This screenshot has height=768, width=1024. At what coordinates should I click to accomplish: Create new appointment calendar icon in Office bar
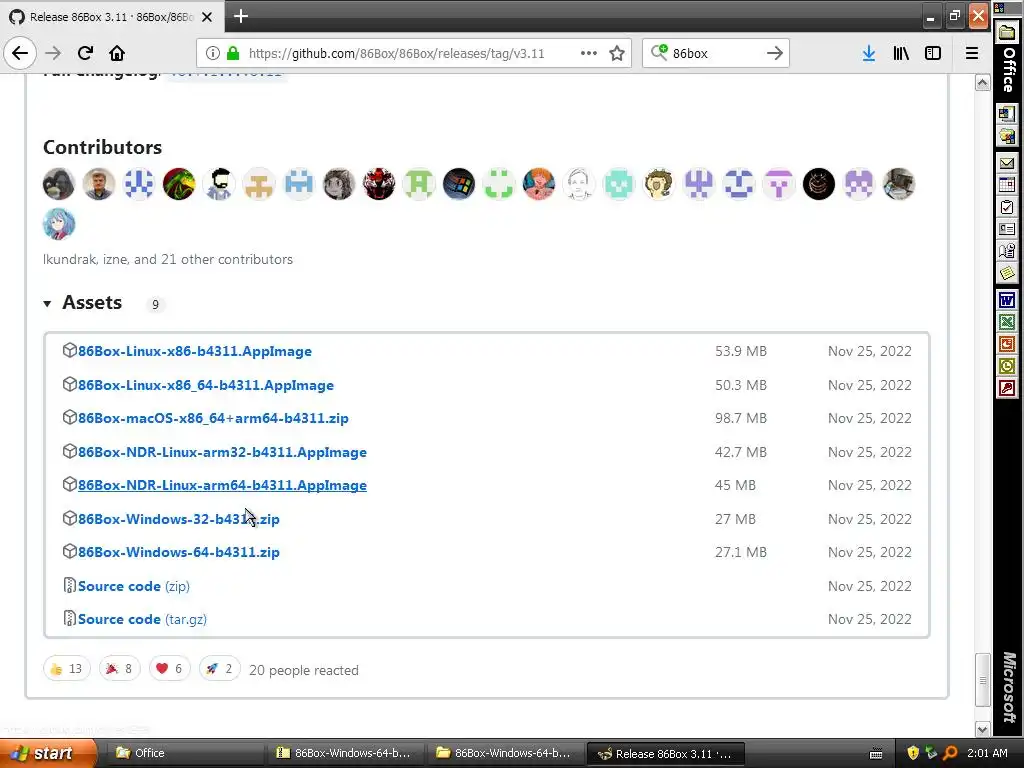pos(1007,185)
